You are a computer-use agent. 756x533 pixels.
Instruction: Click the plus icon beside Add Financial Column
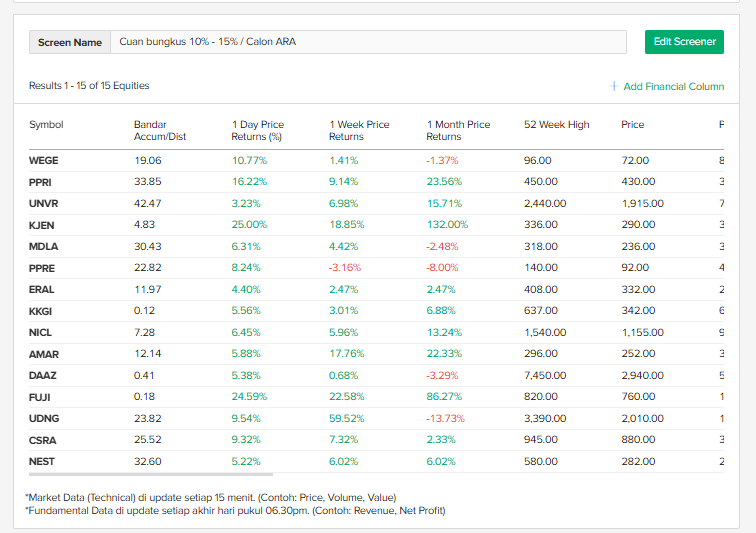[613, 87]
